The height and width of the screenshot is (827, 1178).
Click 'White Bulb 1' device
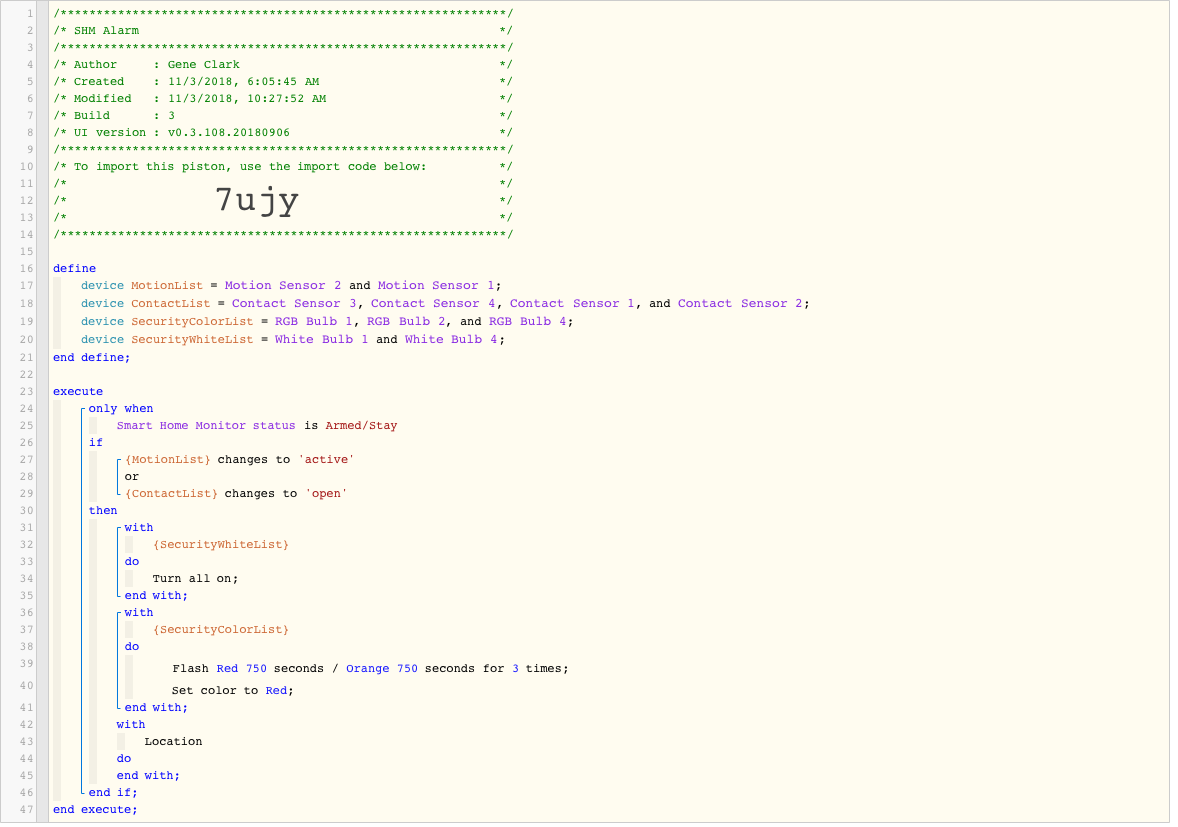coord(321,340)
